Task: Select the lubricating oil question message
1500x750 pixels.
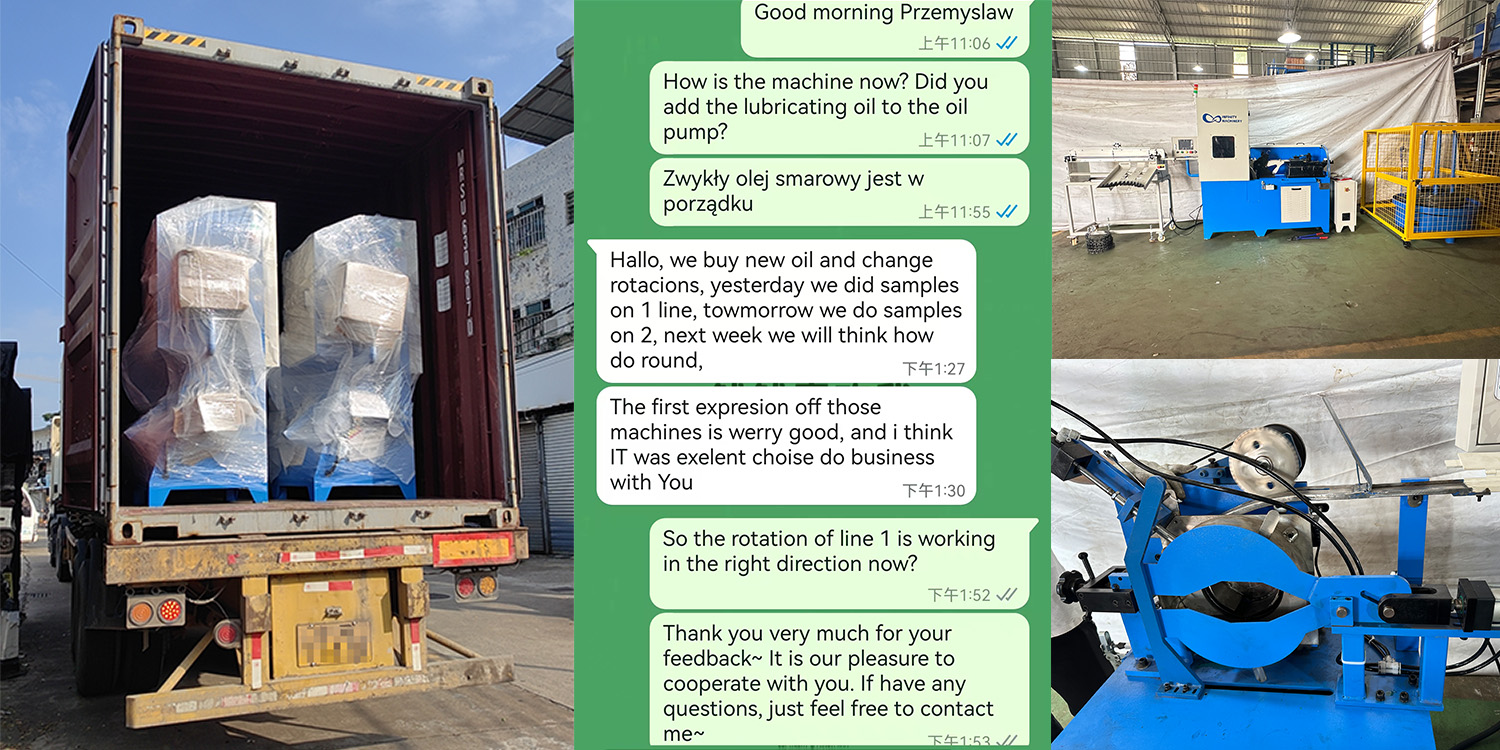Action: pyautogui.click(x=839, y=108)
